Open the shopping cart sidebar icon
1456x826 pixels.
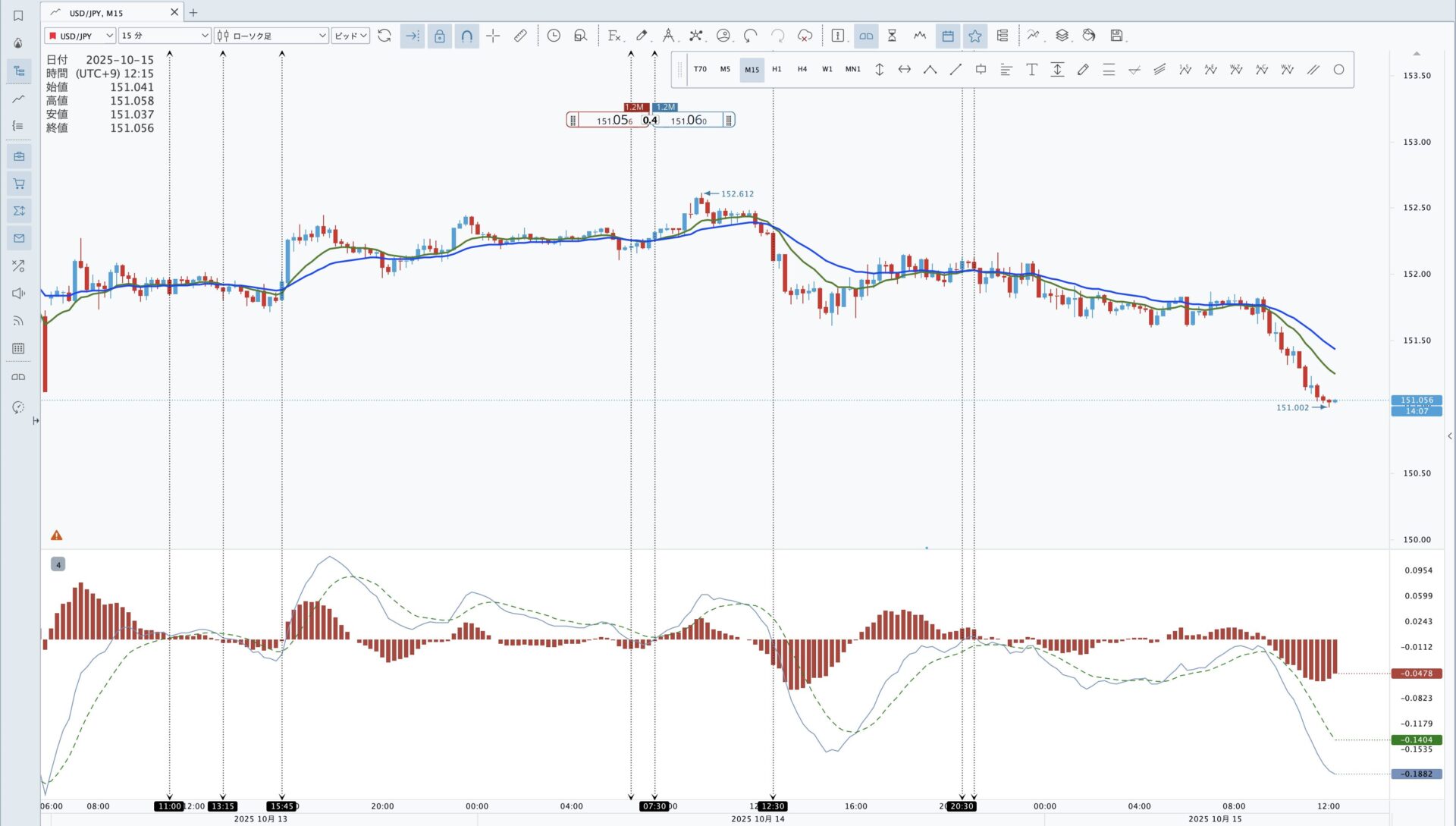[x=19, y=184]
